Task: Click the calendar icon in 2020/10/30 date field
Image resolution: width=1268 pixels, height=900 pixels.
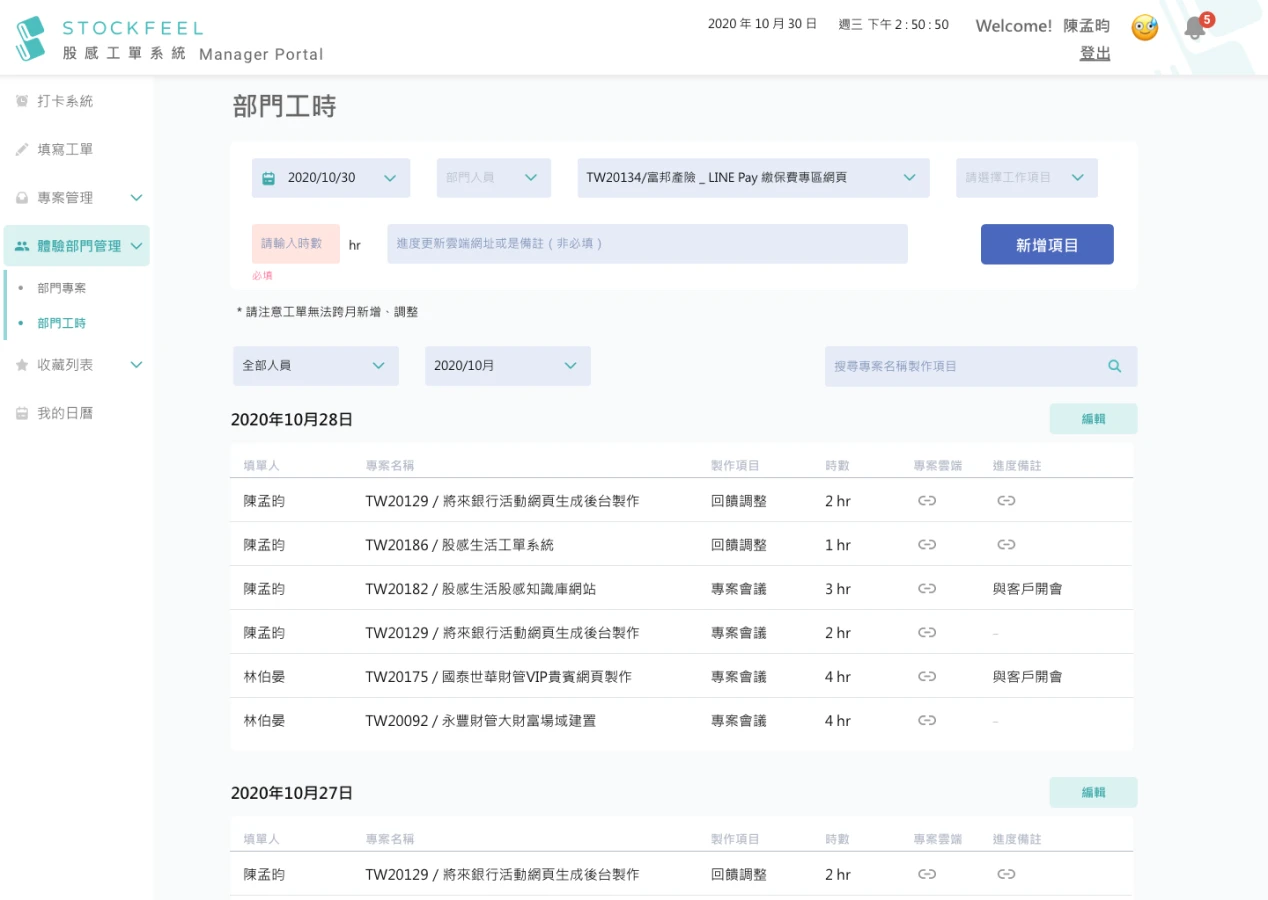Action: pyautogui.click(x=268, y=178)
